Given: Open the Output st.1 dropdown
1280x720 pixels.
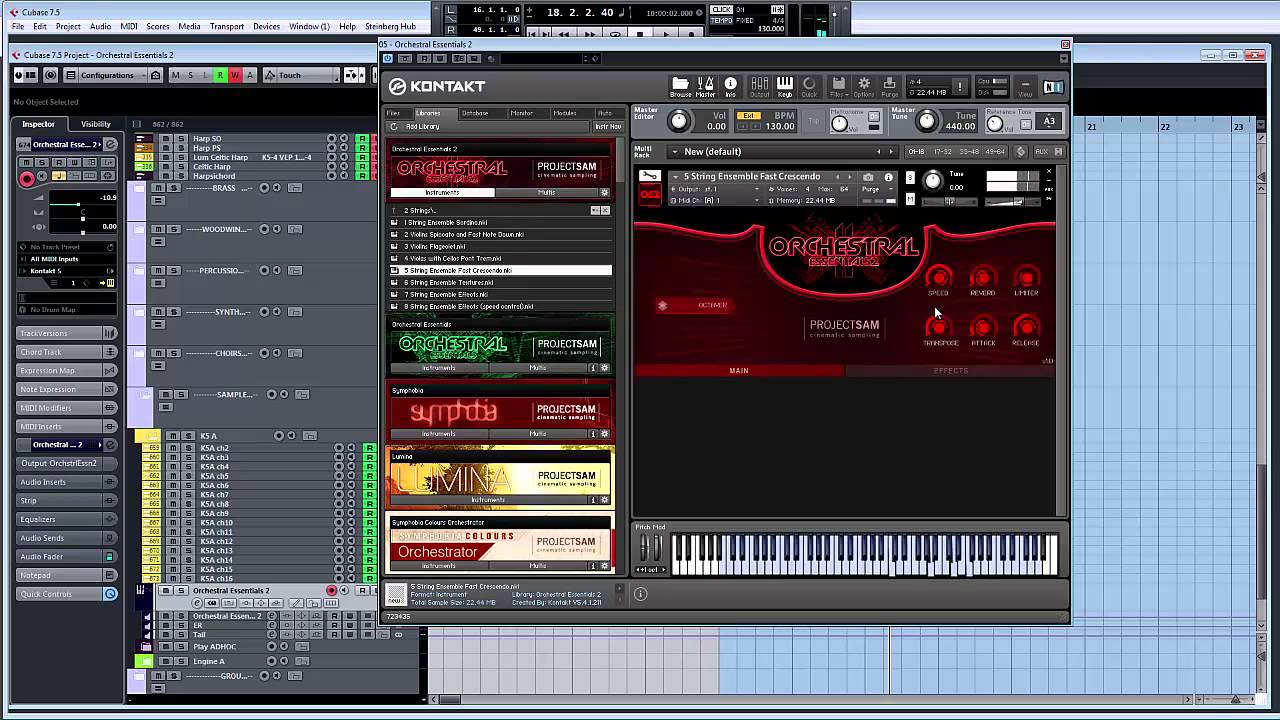Looking at the screenshot, I should [x=713, y=189].
